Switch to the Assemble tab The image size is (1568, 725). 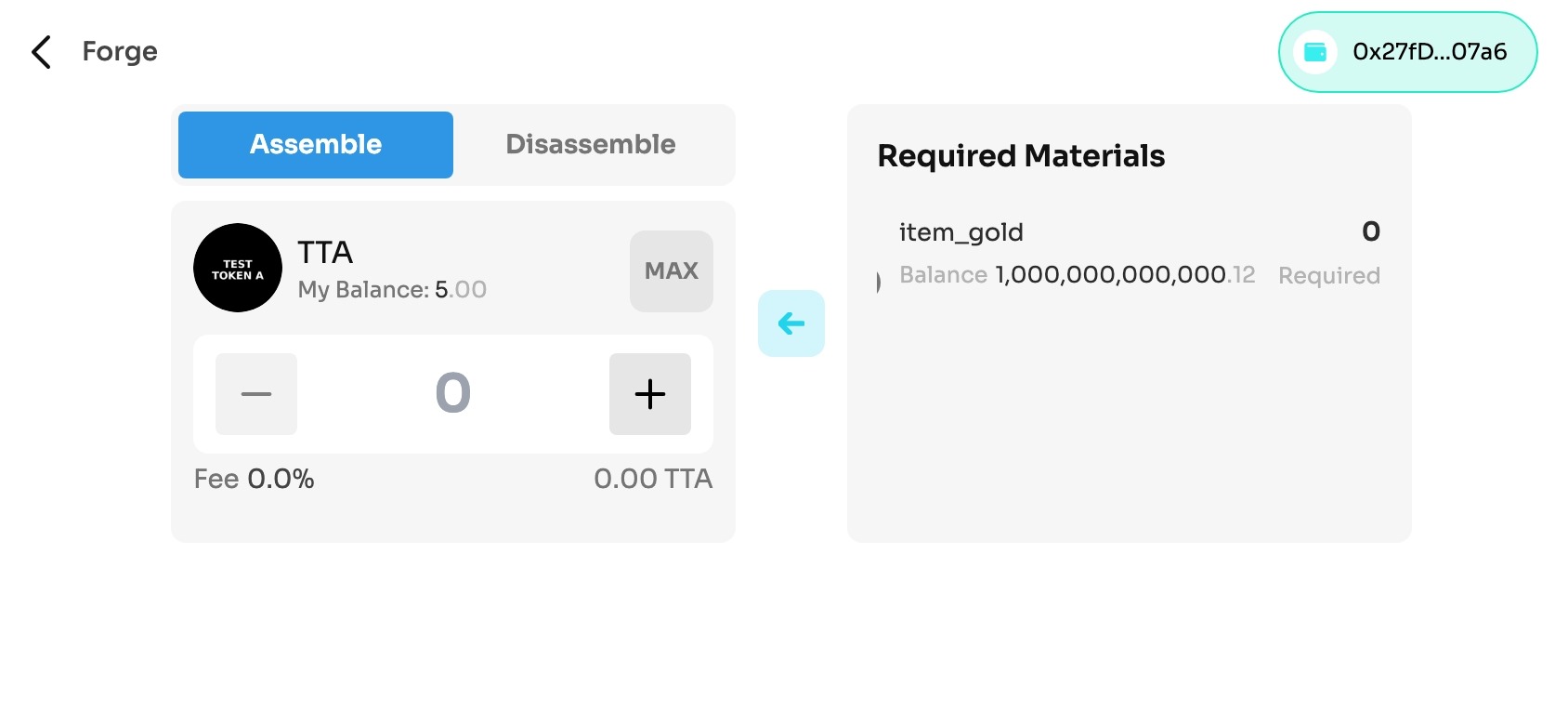point(316,145)
